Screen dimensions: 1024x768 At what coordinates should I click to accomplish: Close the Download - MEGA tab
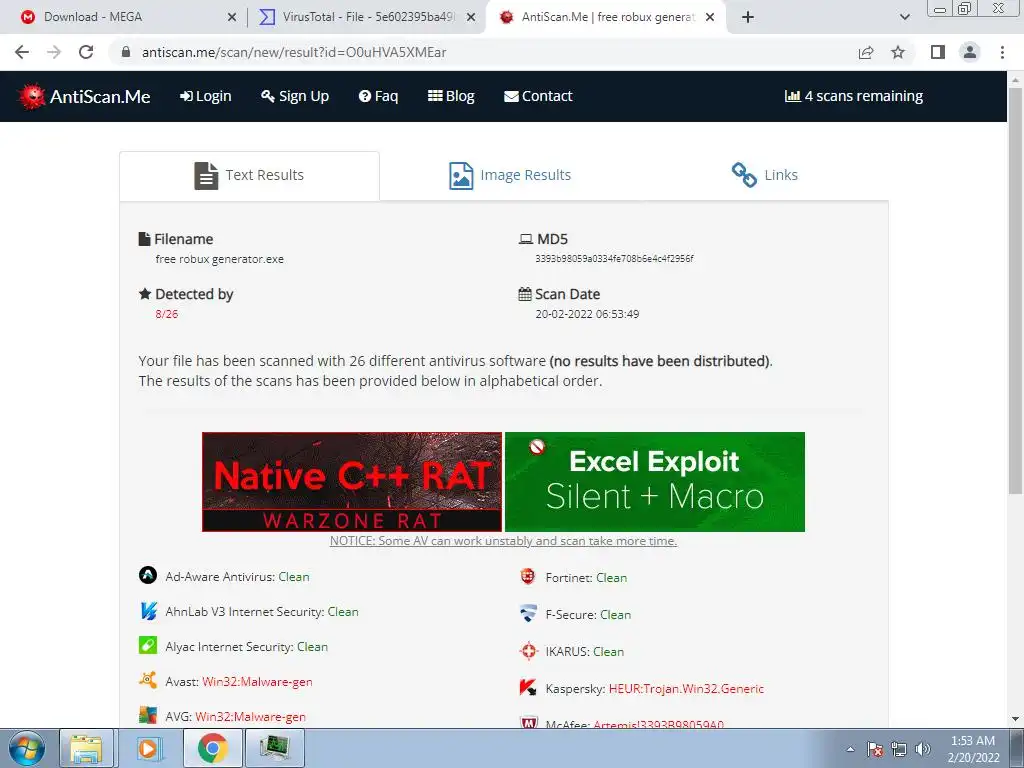tap(232, 18)
